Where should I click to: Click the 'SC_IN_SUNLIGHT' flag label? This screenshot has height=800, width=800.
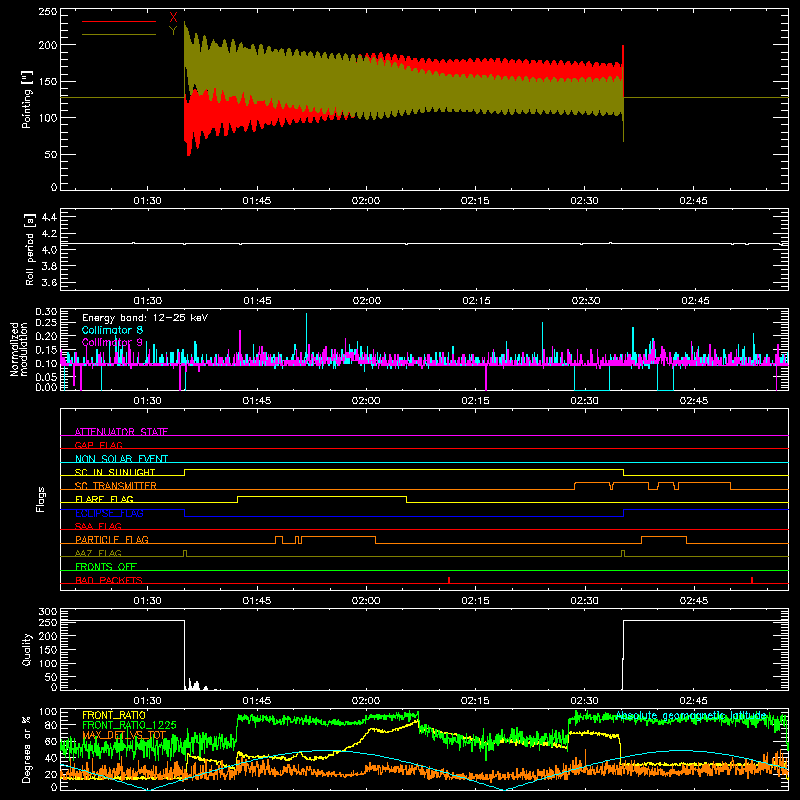pos(115,472)
